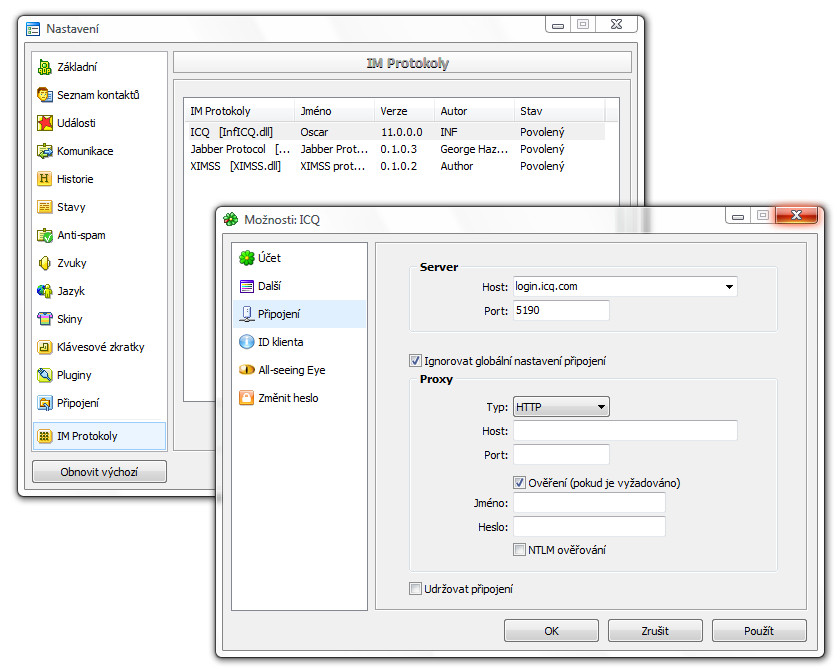The height and width of the screenshot is (670, 840).
Task: Click the Seznam kontaktů icon
Action: (x=44, y=95)
